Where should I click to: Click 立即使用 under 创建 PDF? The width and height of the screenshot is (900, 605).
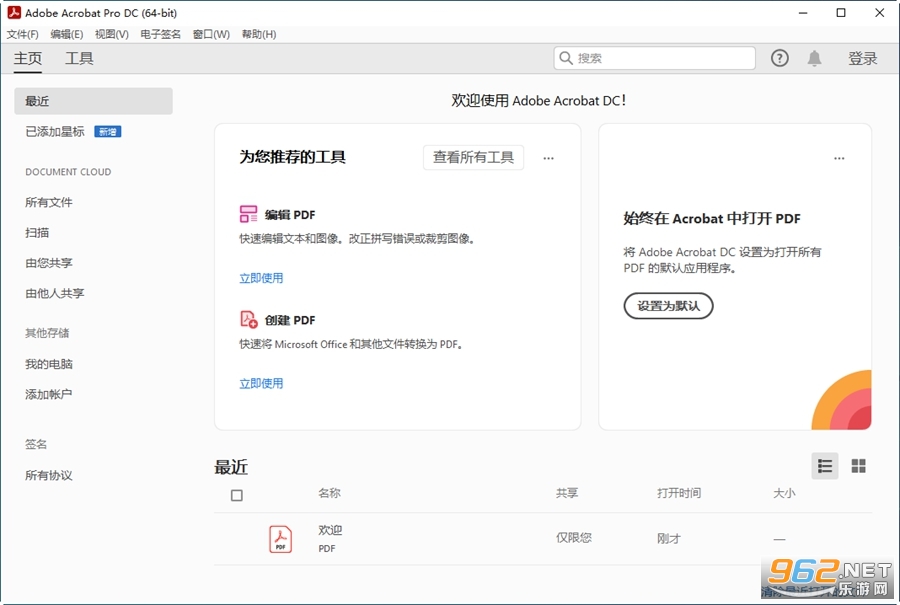tap(261, 383)
